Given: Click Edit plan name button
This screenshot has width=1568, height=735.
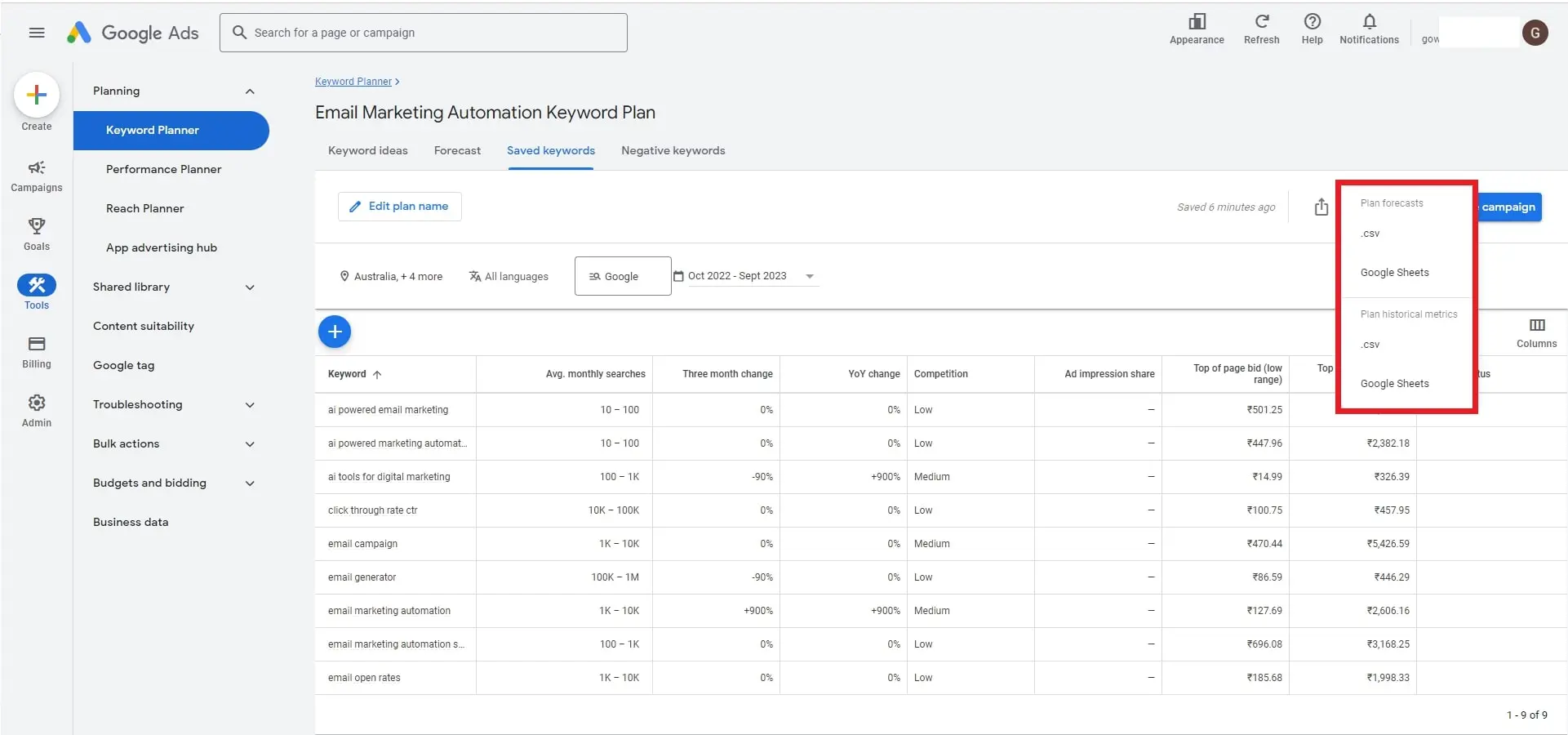Looking at the screenshot, I should tap(400, 207).
